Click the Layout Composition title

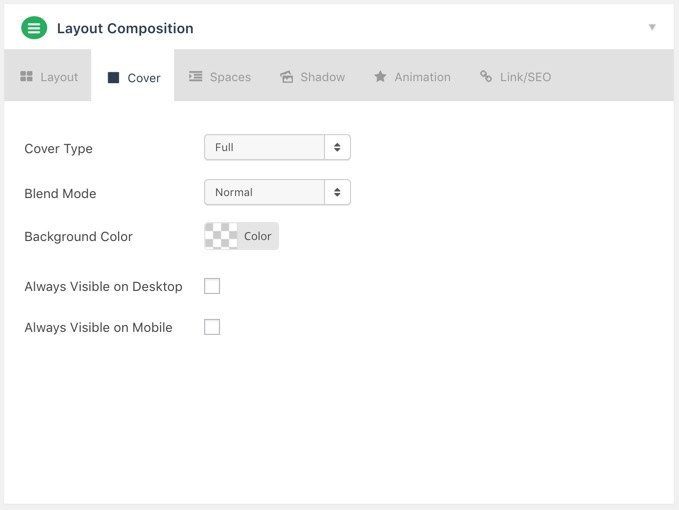click(125, 28)
